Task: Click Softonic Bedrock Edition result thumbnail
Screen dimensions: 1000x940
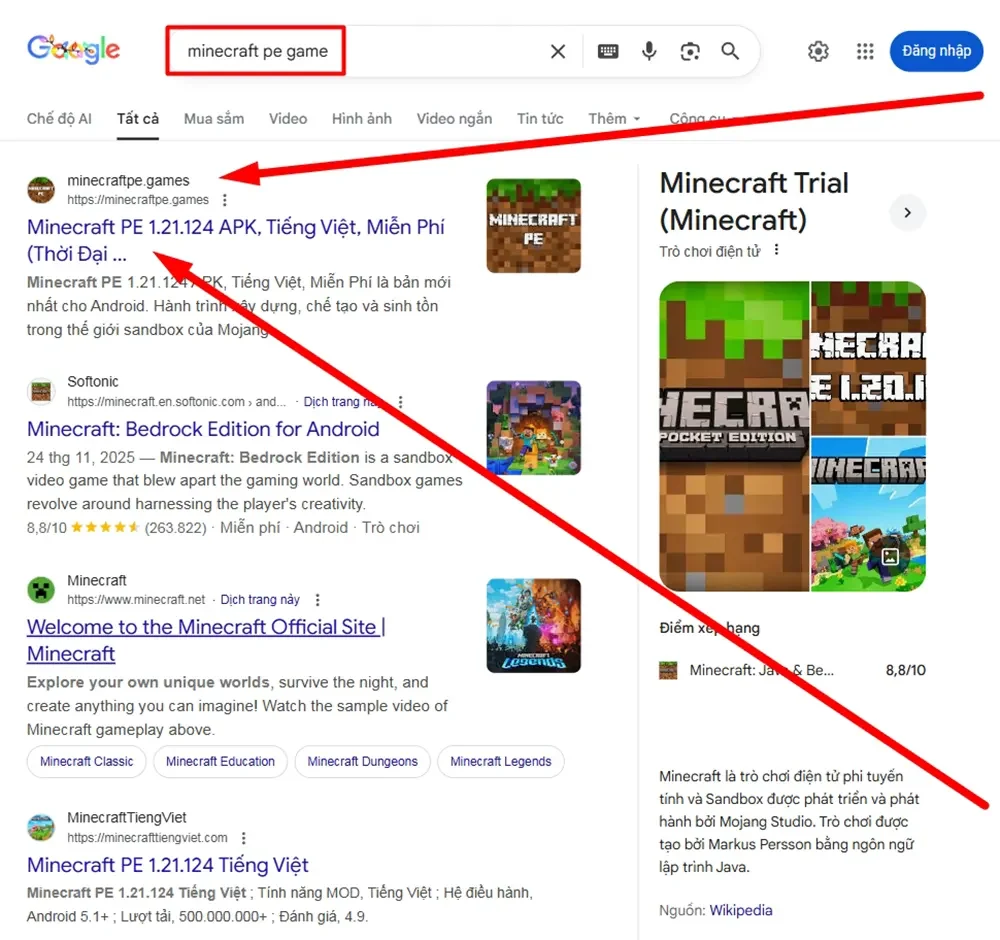Action: click(x=534, y=428)
